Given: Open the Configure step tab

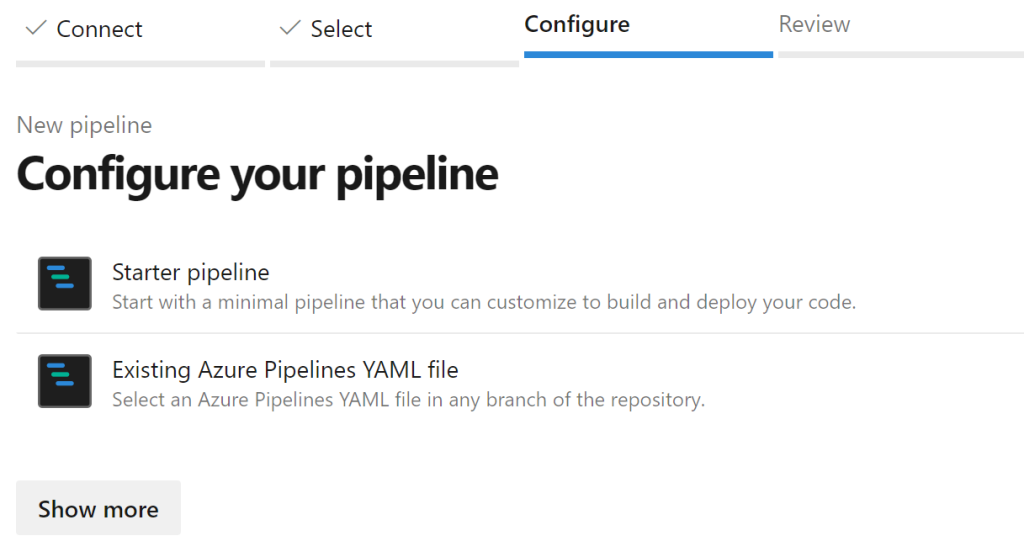Looking at the screenshot, I should (577, 24).
